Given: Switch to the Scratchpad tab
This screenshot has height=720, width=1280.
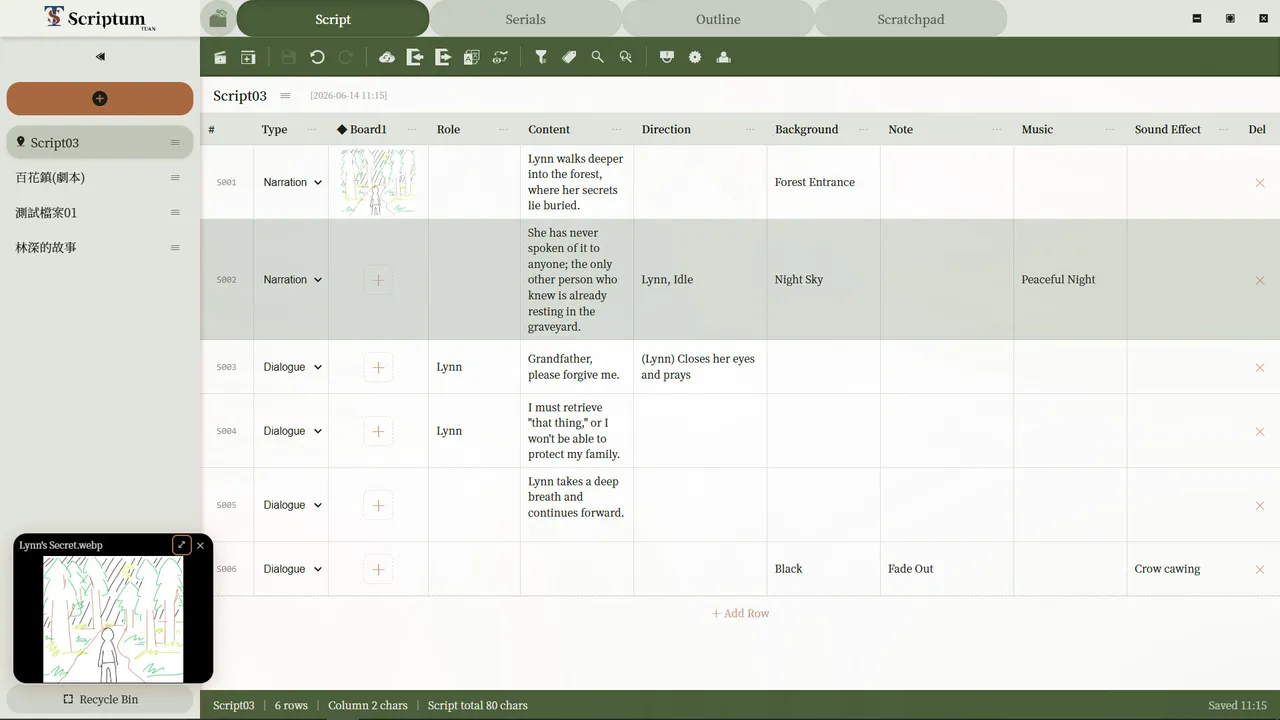Looking at the screenshot, I should coord(910,19).
